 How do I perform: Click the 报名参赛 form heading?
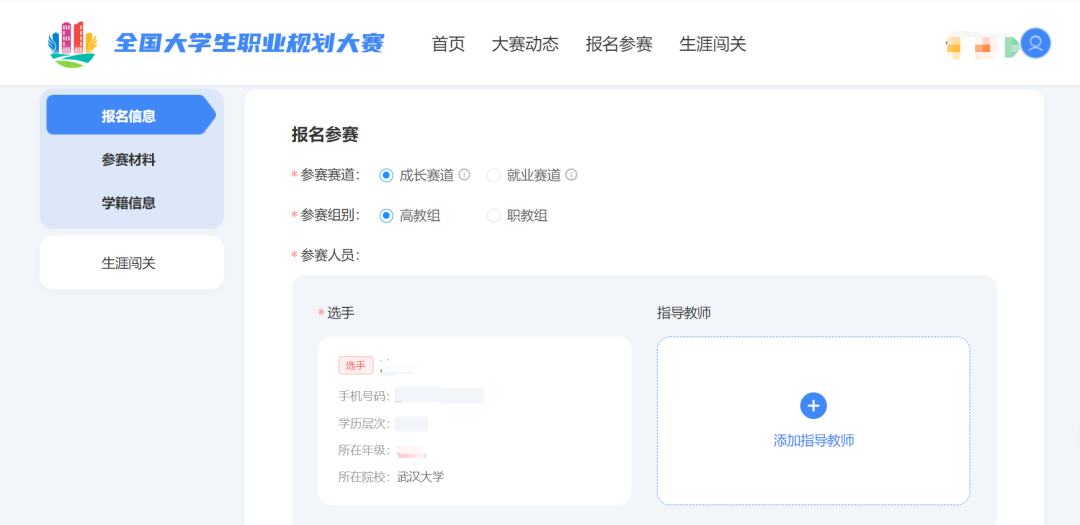325,135
